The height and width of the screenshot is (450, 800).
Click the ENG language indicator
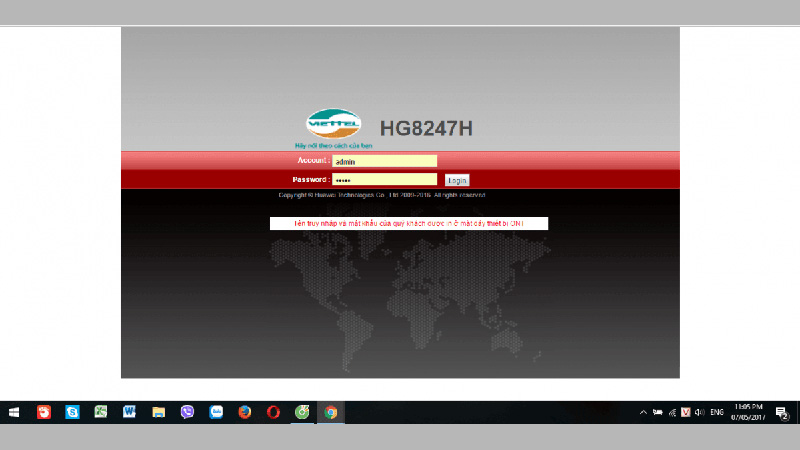717,412
